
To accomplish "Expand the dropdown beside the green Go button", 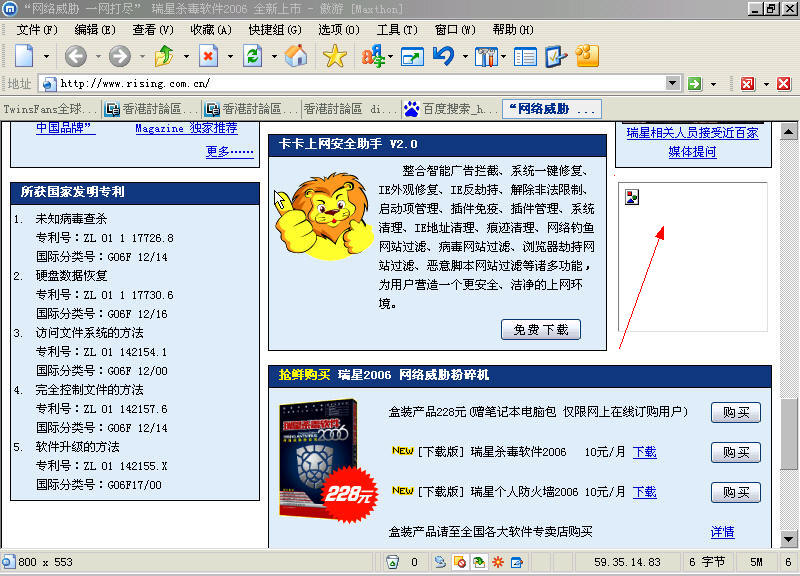I will (x=713, y=84).
